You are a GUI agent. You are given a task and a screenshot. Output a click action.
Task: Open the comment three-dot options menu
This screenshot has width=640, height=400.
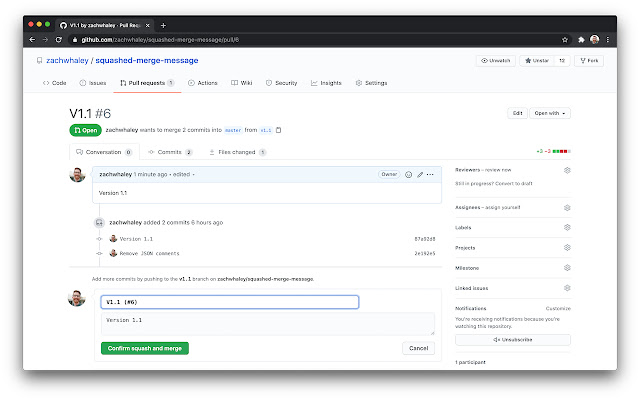(430, 175)
